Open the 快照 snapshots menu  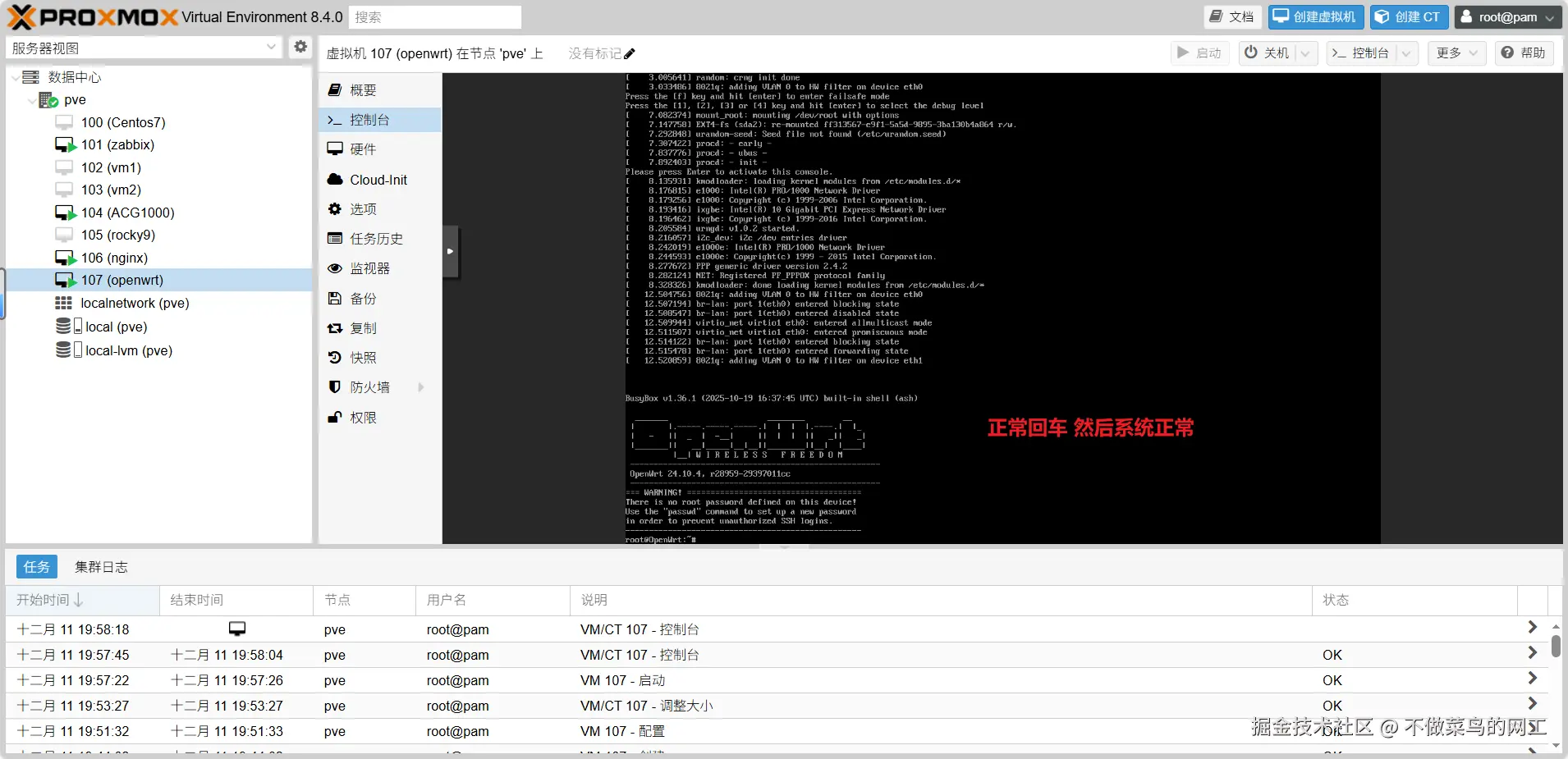[x=380, y=358]
